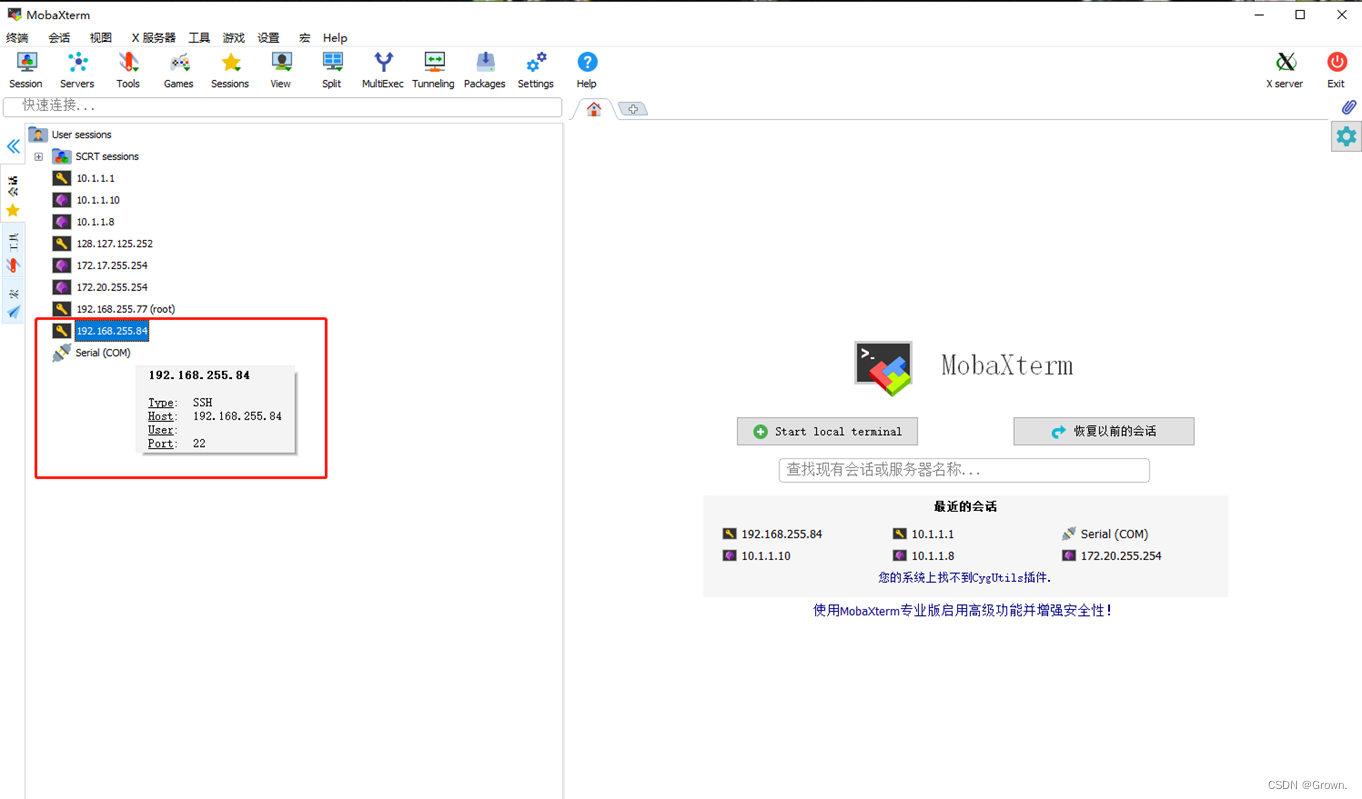Toggle the X server icon

tap(1285, 70)
